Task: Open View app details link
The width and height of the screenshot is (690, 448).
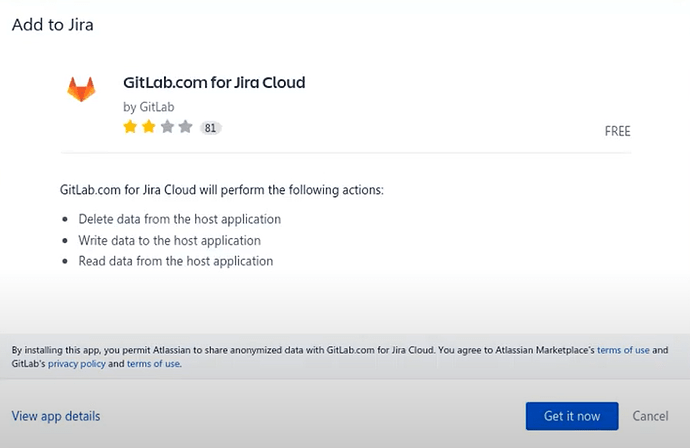Action: pyautogui.click(x=56, y=416)
